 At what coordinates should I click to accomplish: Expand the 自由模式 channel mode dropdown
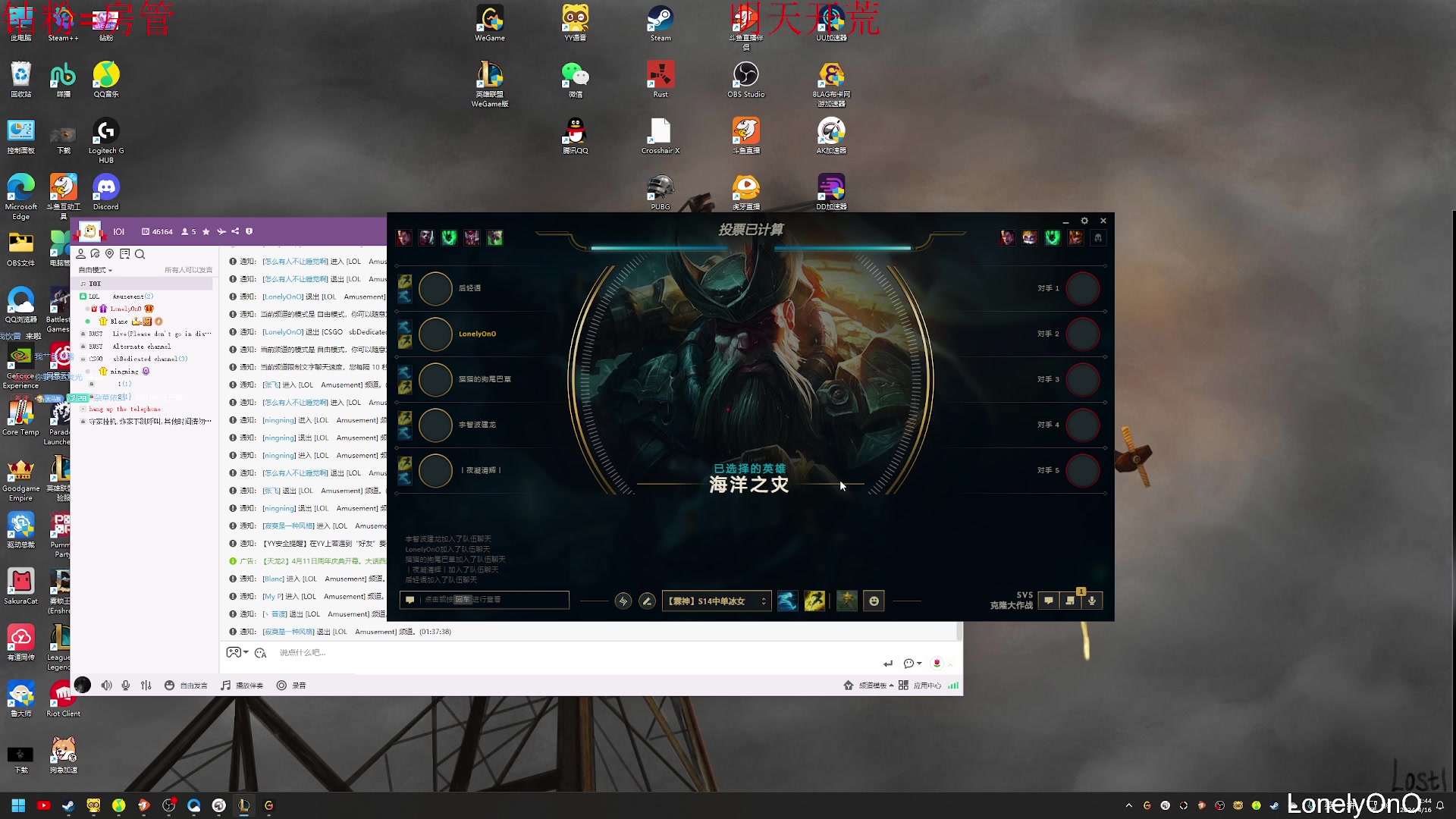tap(96, 270)
